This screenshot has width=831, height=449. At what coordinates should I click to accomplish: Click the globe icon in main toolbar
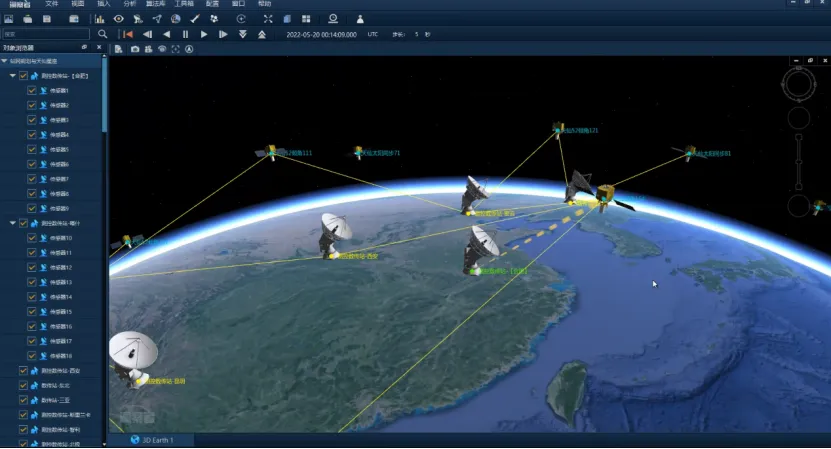click(x=176, y=19)
